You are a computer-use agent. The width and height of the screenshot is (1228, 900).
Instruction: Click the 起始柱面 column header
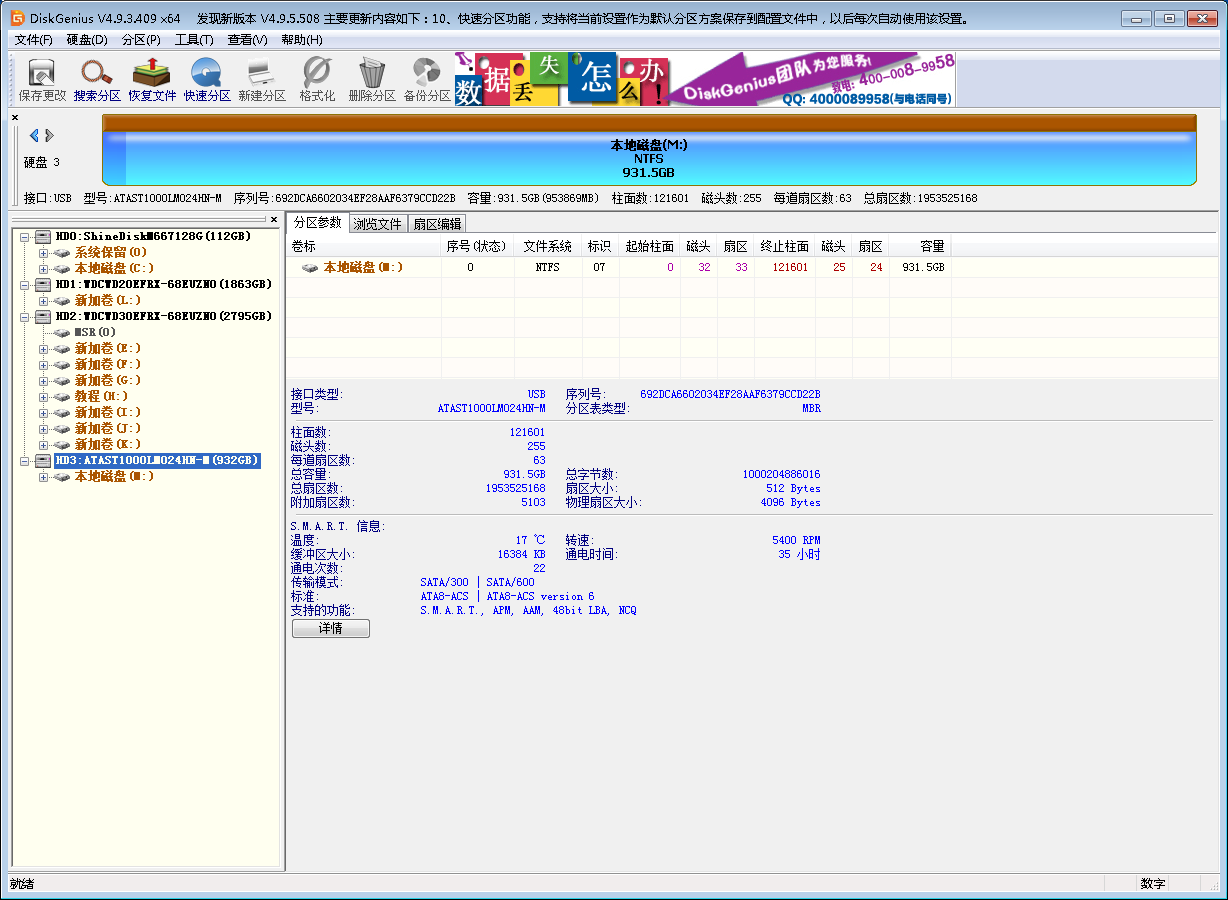[650, 246]
